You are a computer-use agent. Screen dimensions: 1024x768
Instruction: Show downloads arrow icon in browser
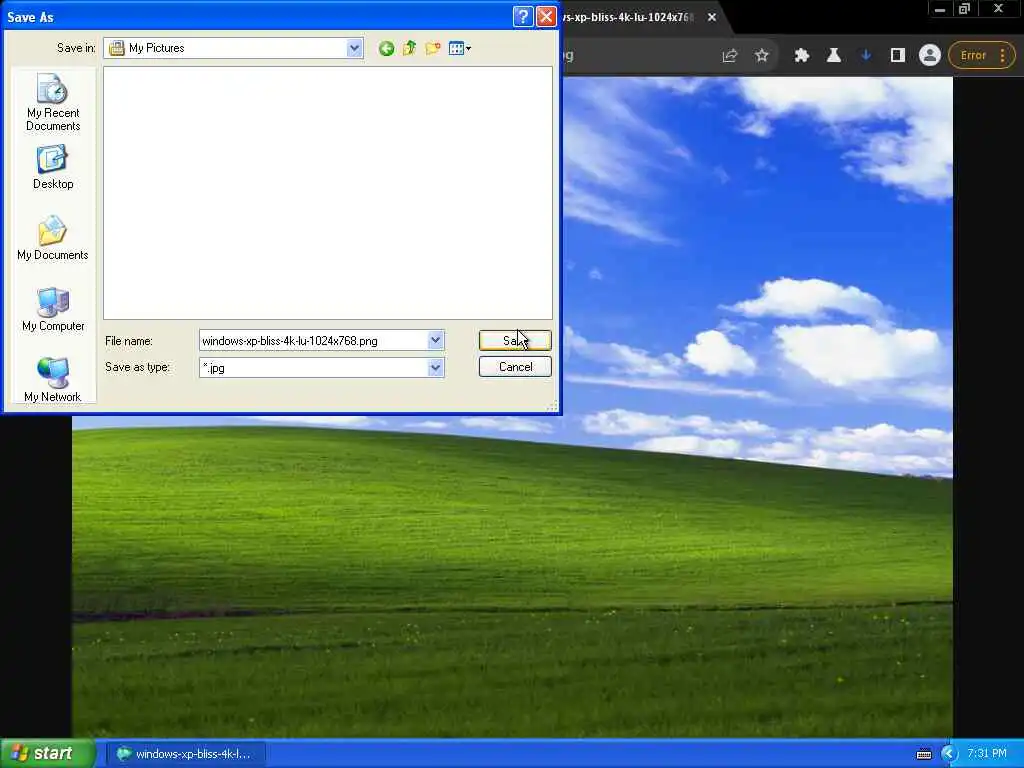[x=866, y=56]
